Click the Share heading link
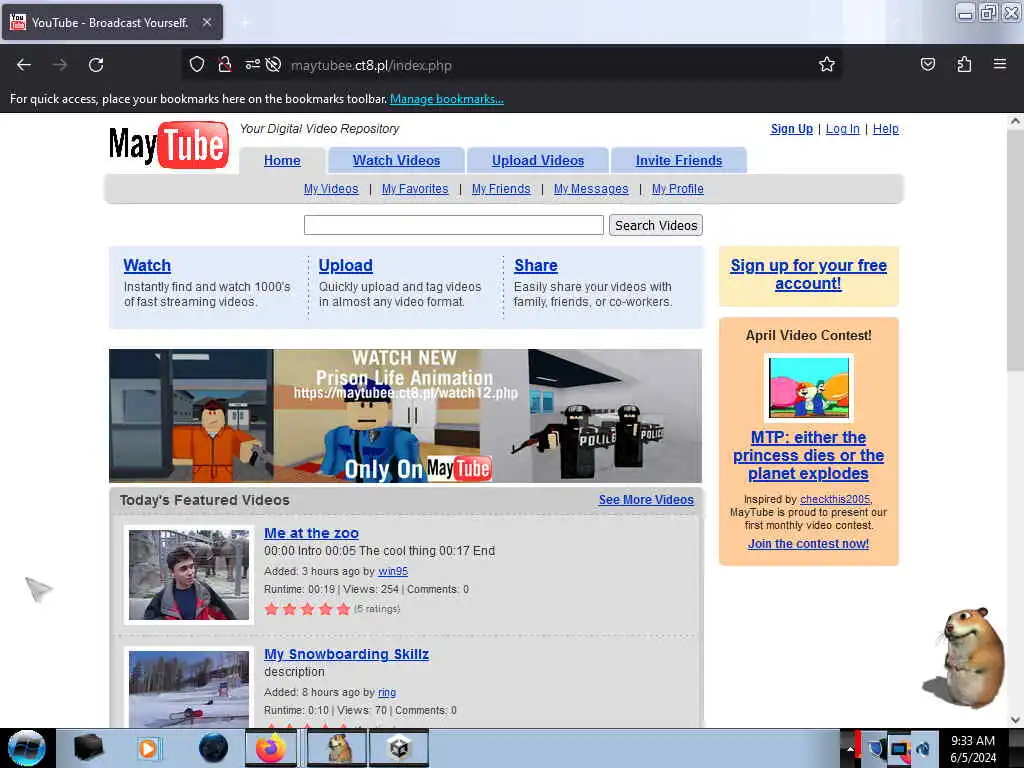The height and width of the screenshot is (768, 1024). (536, 266)
